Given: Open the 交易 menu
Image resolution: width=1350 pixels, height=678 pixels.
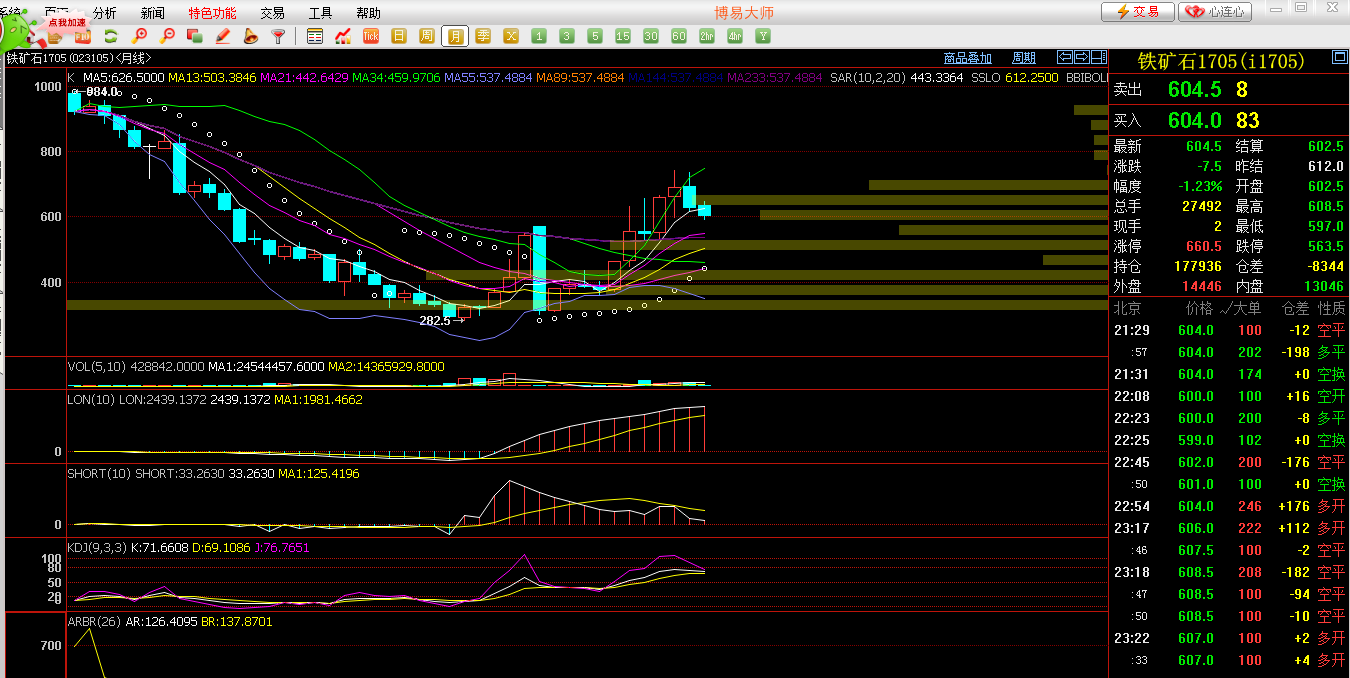Looking at the screenshot, I should [x=272, y=13].
